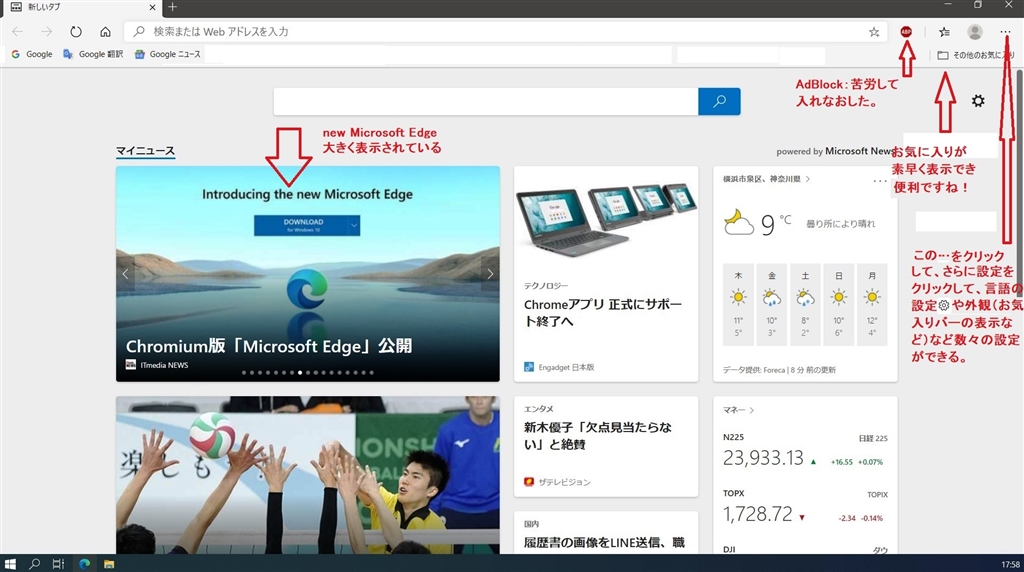Screen dimensions: 1024x572
Task: Open the favorites list icon
Action: tap(944, 31)
